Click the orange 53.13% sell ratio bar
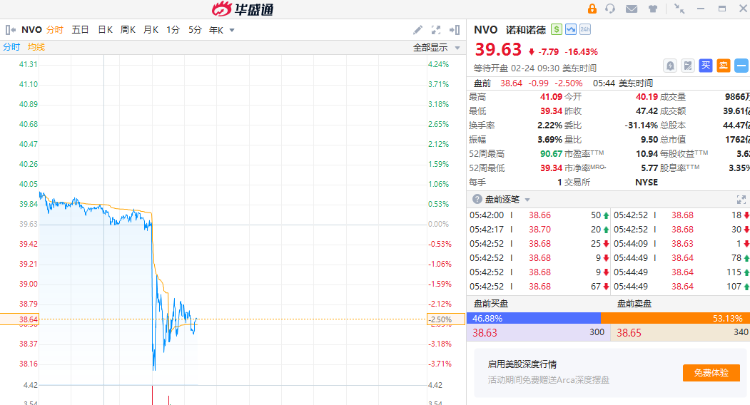This screenshot has width=750, height=405. [675, 318]
